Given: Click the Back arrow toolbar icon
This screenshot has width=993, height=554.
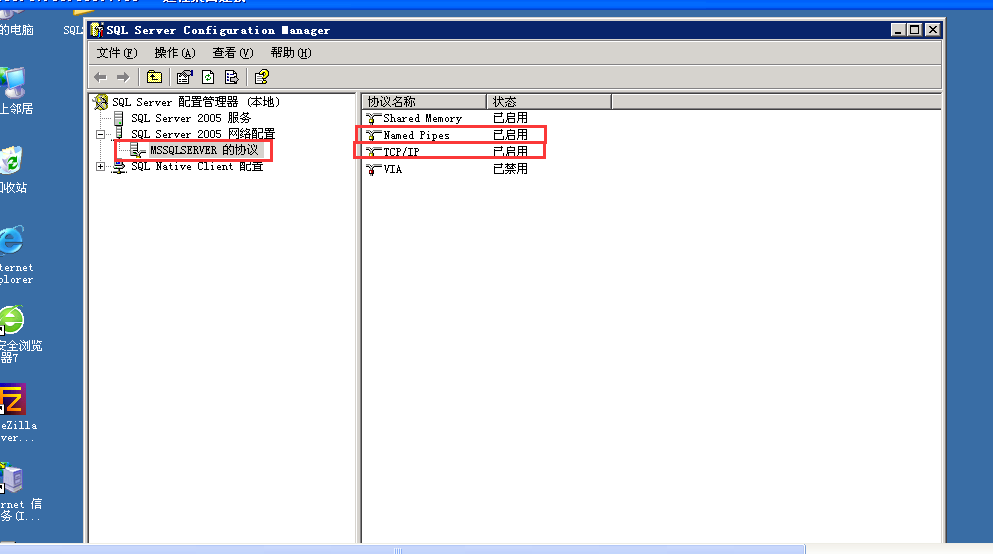Looking at the screenshot, I should click(x=100, y=77).
